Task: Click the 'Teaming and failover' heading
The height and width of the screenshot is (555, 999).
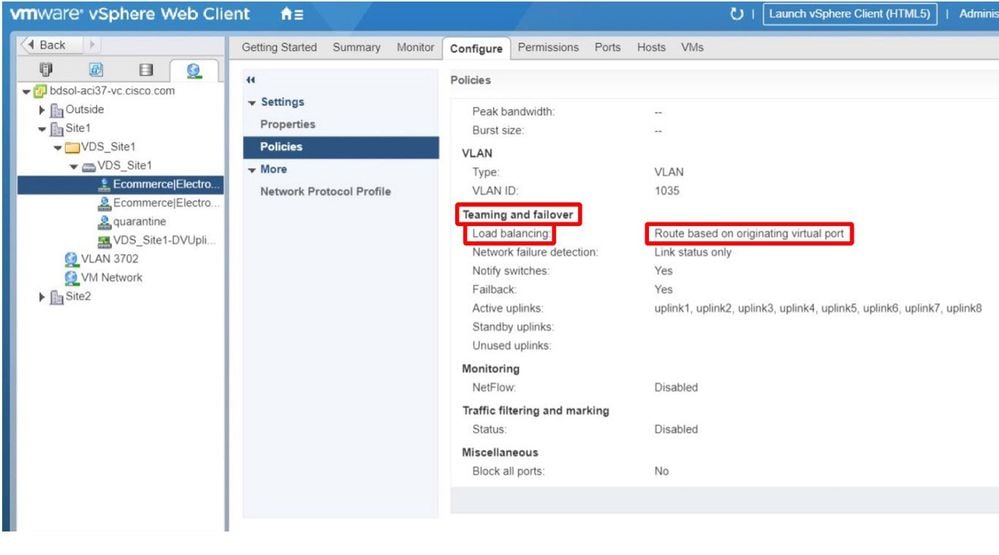Action: click(x=517, y=215)
